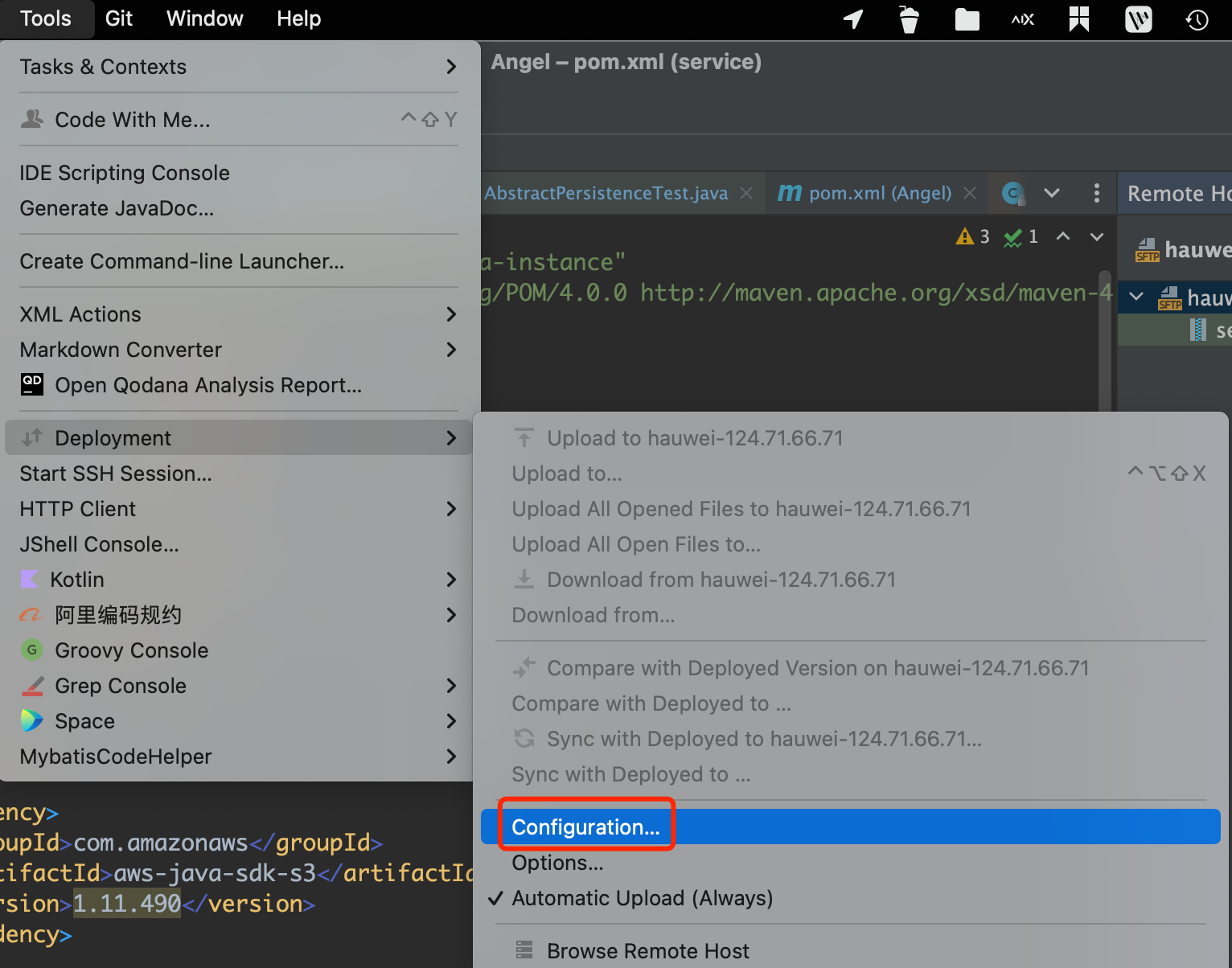Viewport: 1232px width, 968px height.
Task: Click the Download from hauwei-124.71.66.71 download icon
Action: point(524,579)
